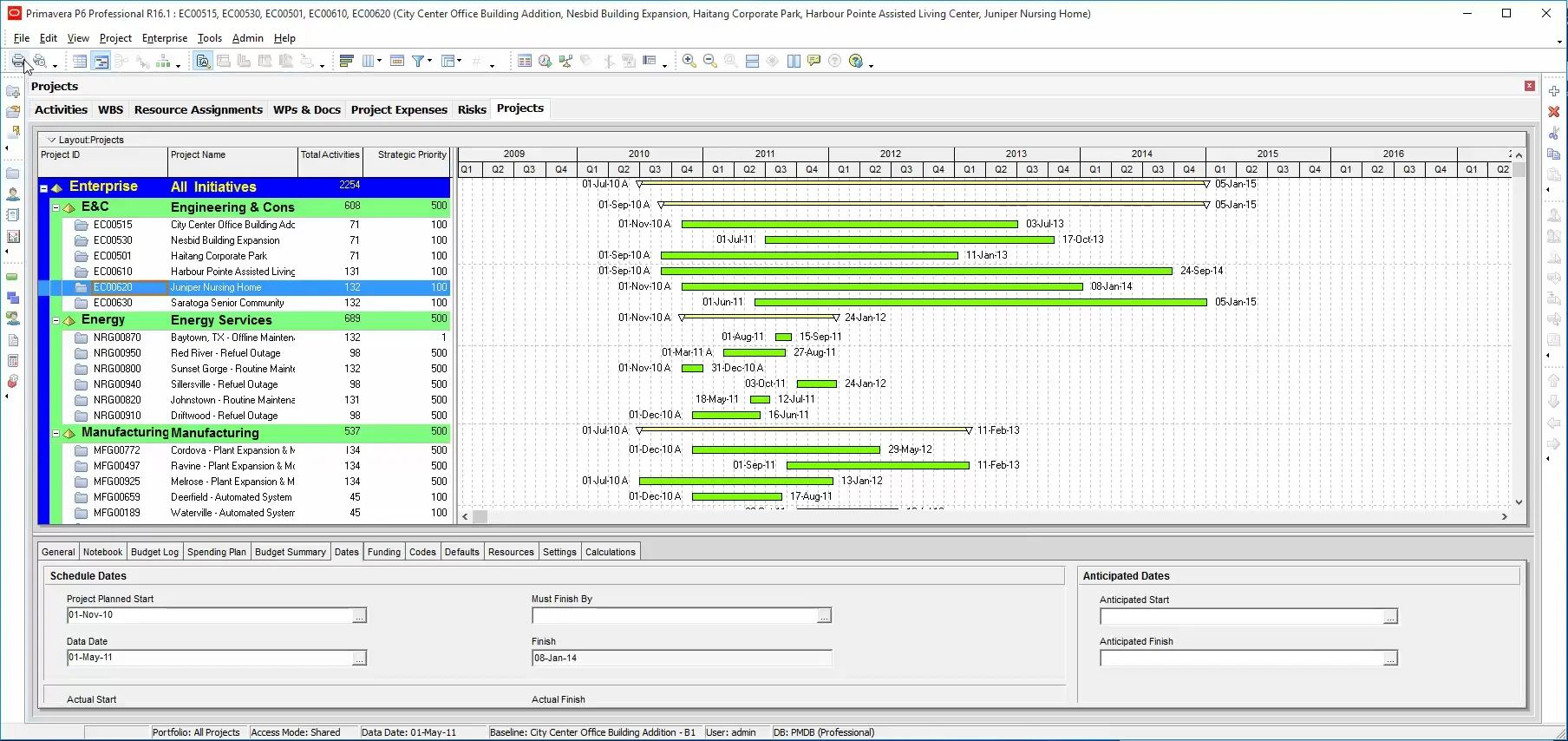The image size is (1568, 741).
Task: Open the Enterprise menu
Action: [165, 38]
